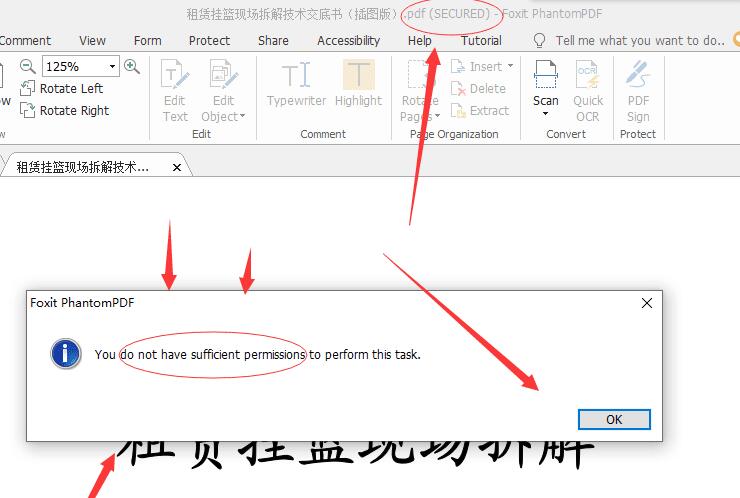Open the Accessibility ribbon tab
The image size is (740, 498).
(x=349, y=41)
